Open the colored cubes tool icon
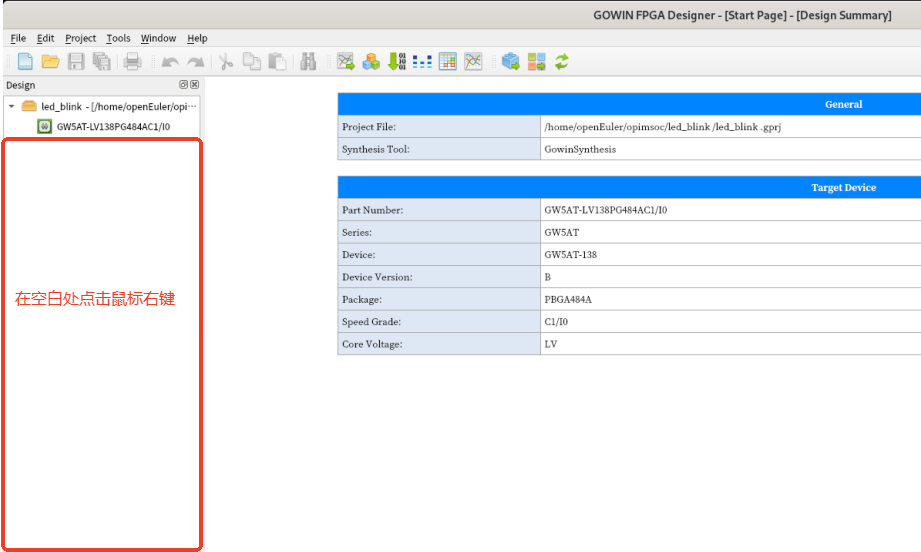The image size is (921, 552). (371, 61)
